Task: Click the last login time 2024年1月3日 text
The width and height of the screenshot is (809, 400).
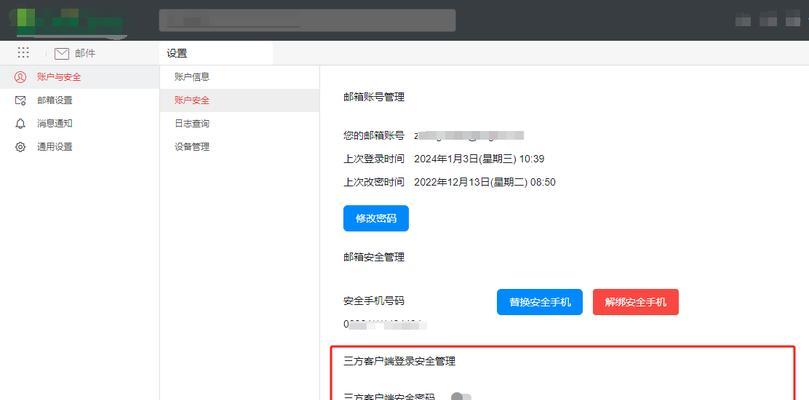Action: tap(479, 159)
